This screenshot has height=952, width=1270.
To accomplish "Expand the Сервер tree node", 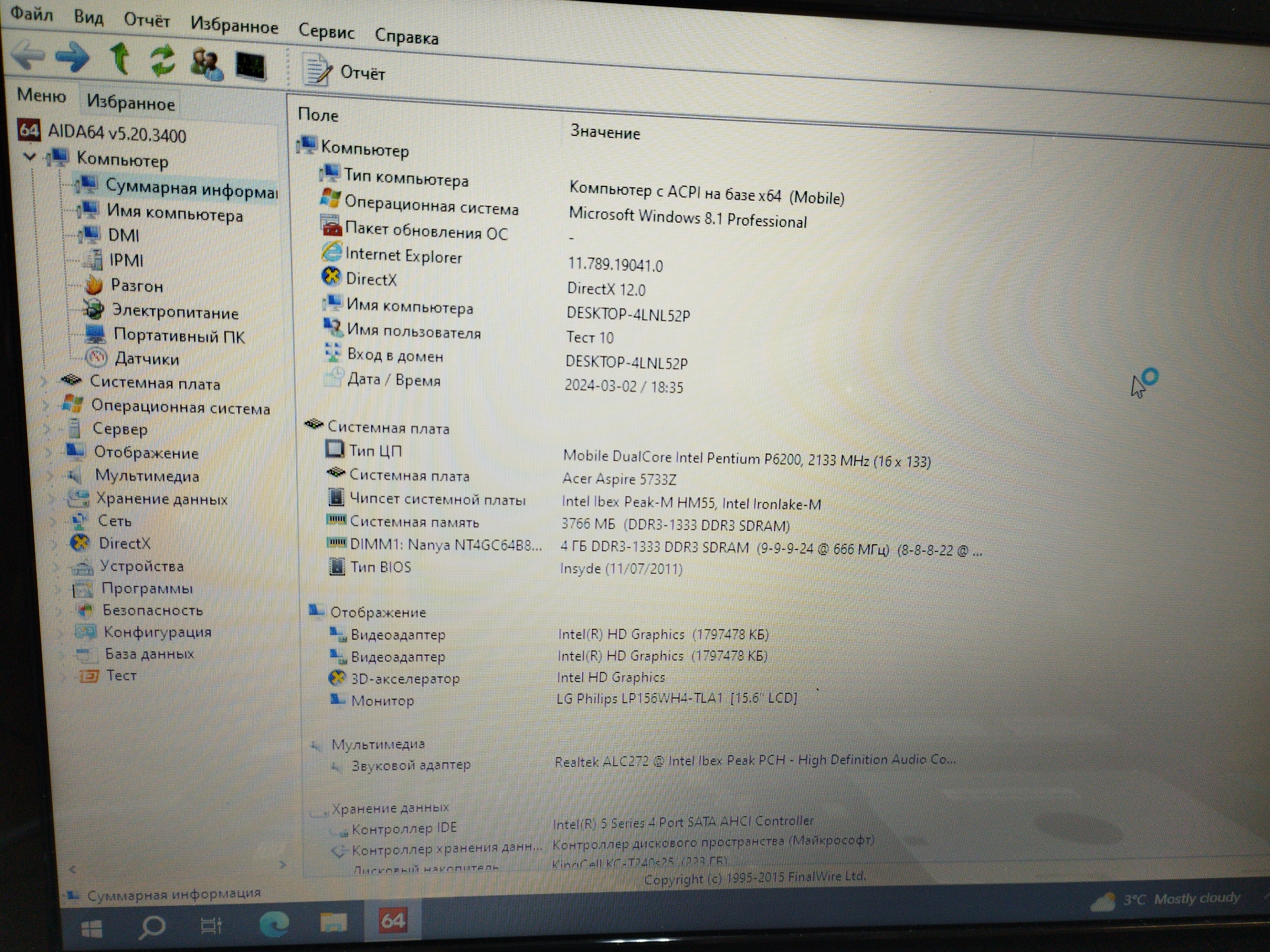I will click(x=47, y=428).
